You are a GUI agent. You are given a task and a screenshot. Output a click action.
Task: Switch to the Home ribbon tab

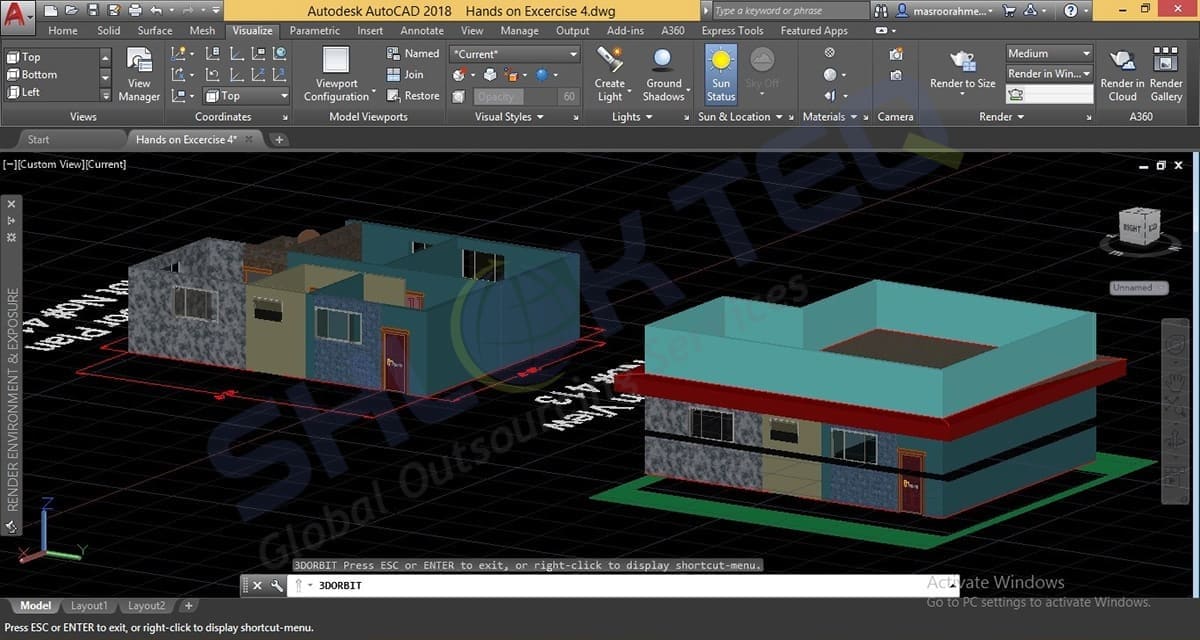click(63, 31)
